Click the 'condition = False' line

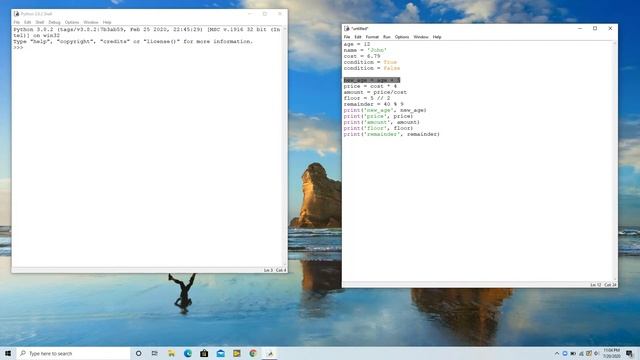click(x=372, y=68)
